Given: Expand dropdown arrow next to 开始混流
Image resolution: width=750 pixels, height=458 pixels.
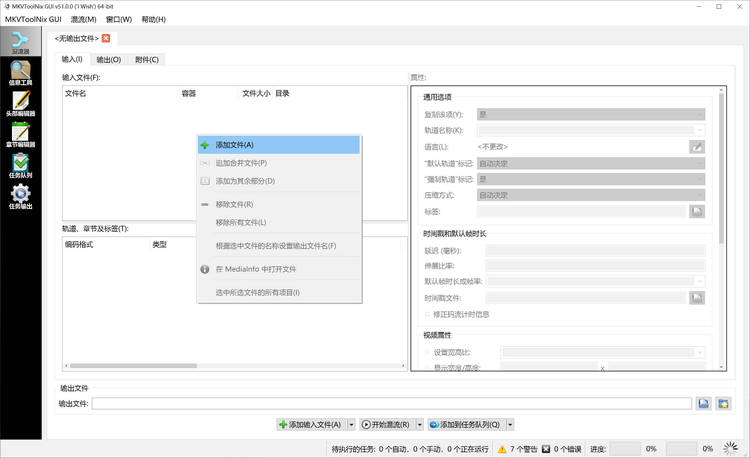Looking at the screenshot, I should [x=419, y=425].
